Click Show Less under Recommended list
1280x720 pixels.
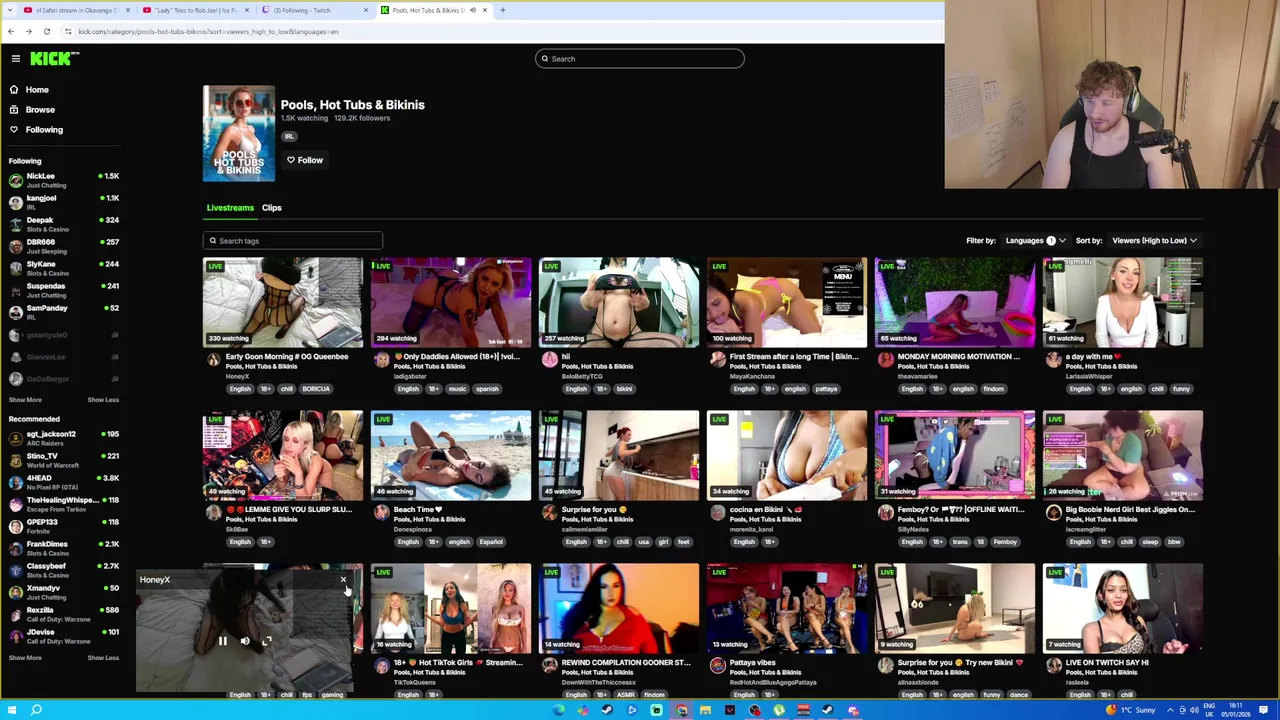point(103,658)
